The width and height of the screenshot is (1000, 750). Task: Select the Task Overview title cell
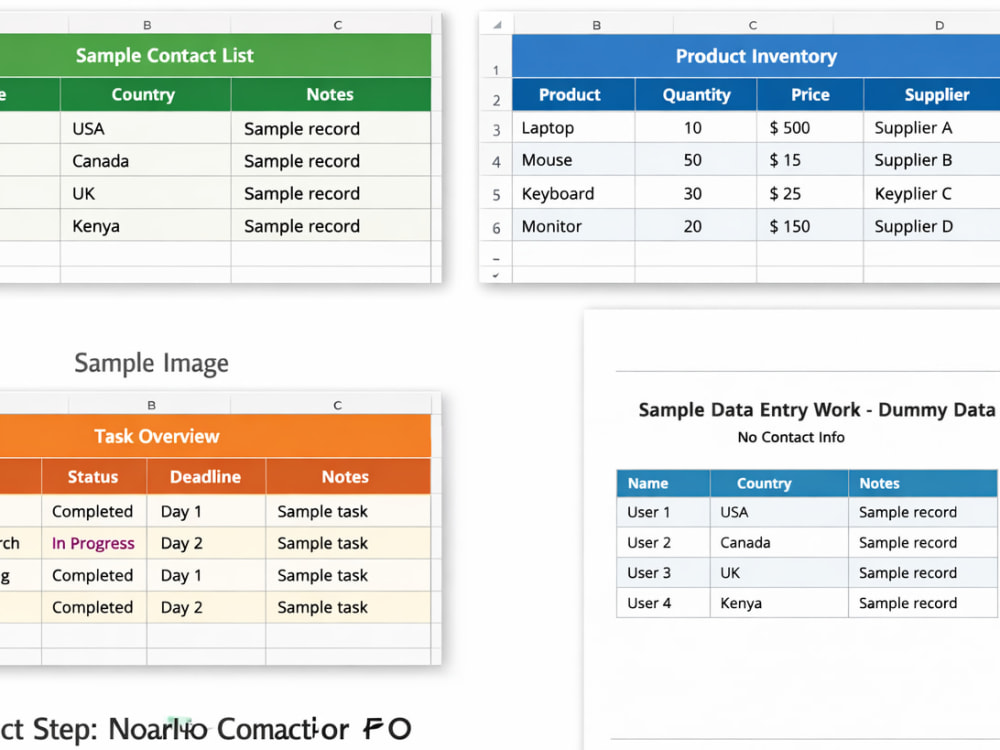216,436
